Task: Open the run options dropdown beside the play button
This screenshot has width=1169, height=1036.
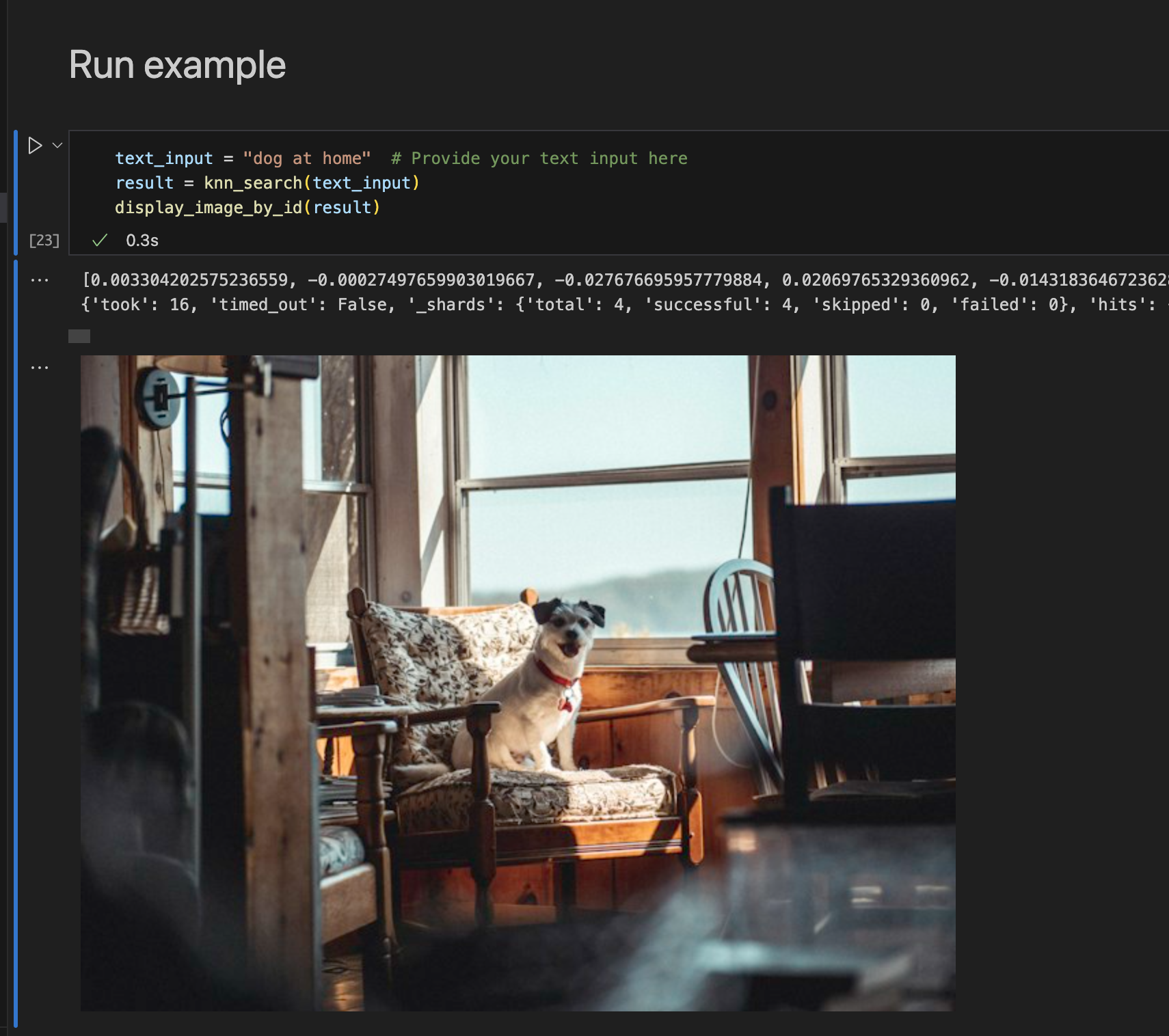Action: click(56, 145)
